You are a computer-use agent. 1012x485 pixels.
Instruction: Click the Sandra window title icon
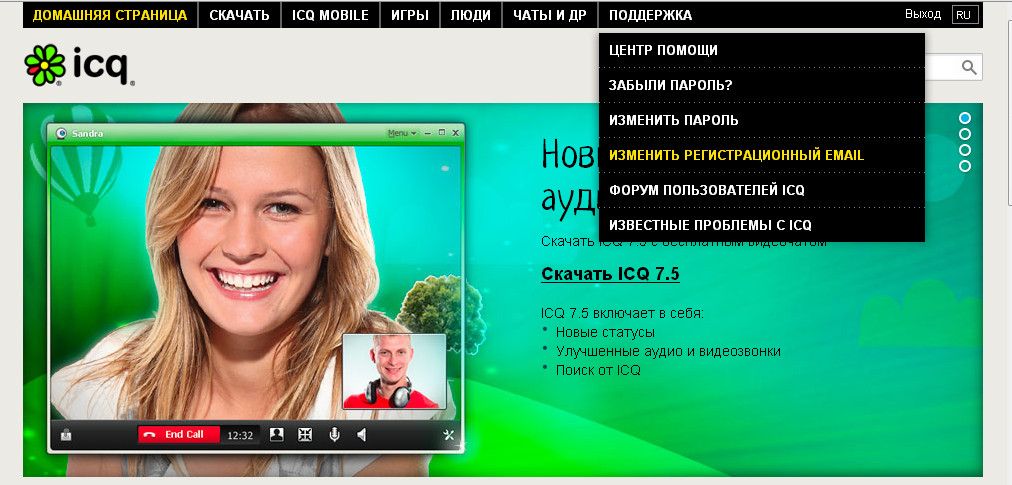pos(61,133)
